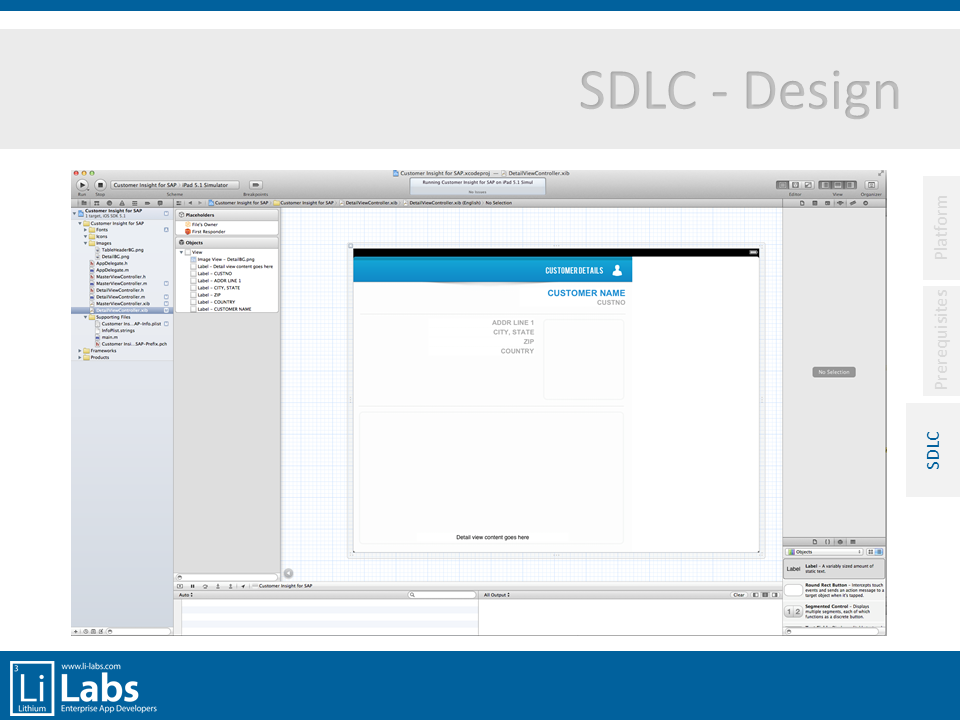Click the Run button in Xcode toolbar
The image size is (960, 720).
point(82,185)
